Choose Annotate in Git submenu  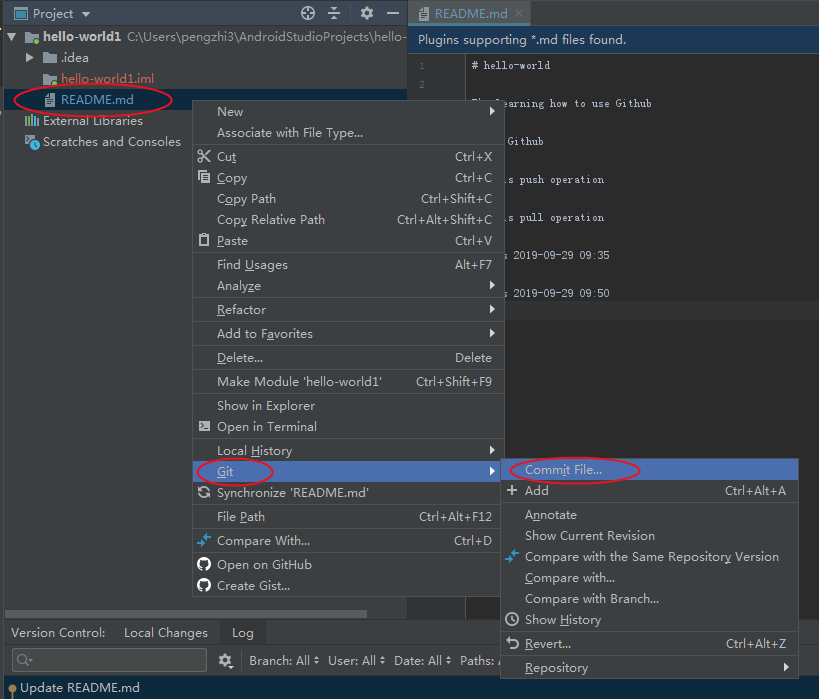(x=649, y=515)
